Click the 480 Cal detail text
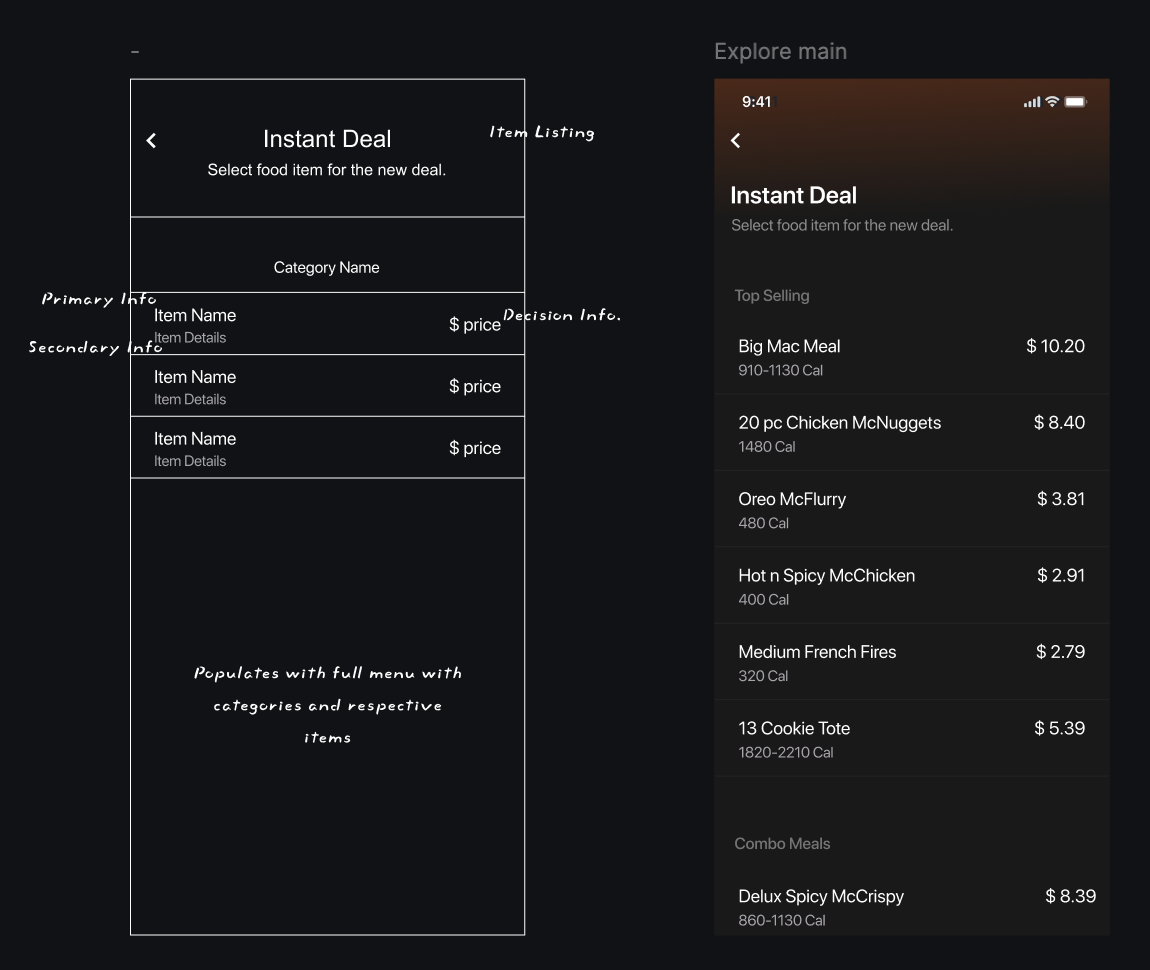Viewport: 1150px width, 970px height. tap(763, 523)
